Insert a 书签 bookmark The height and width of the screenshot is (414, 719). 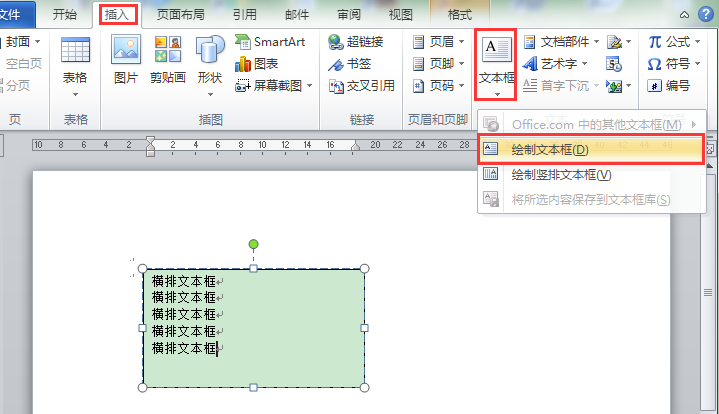point(350,64)
